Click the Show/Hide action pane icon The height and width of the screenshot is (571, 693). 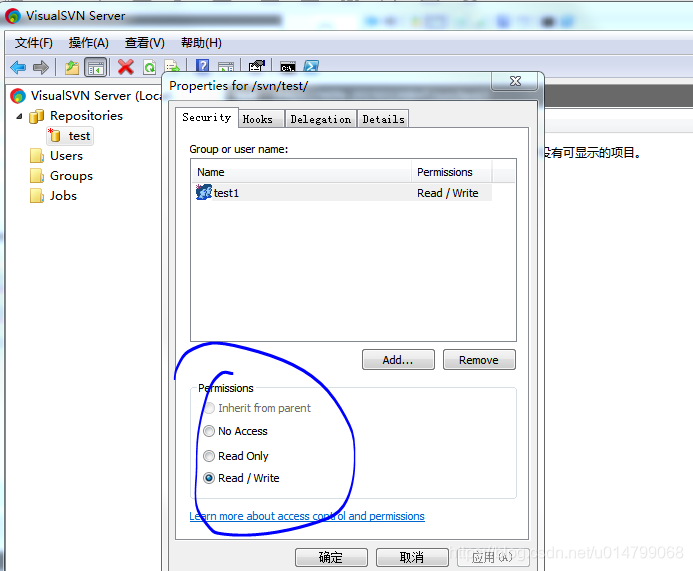226,67
